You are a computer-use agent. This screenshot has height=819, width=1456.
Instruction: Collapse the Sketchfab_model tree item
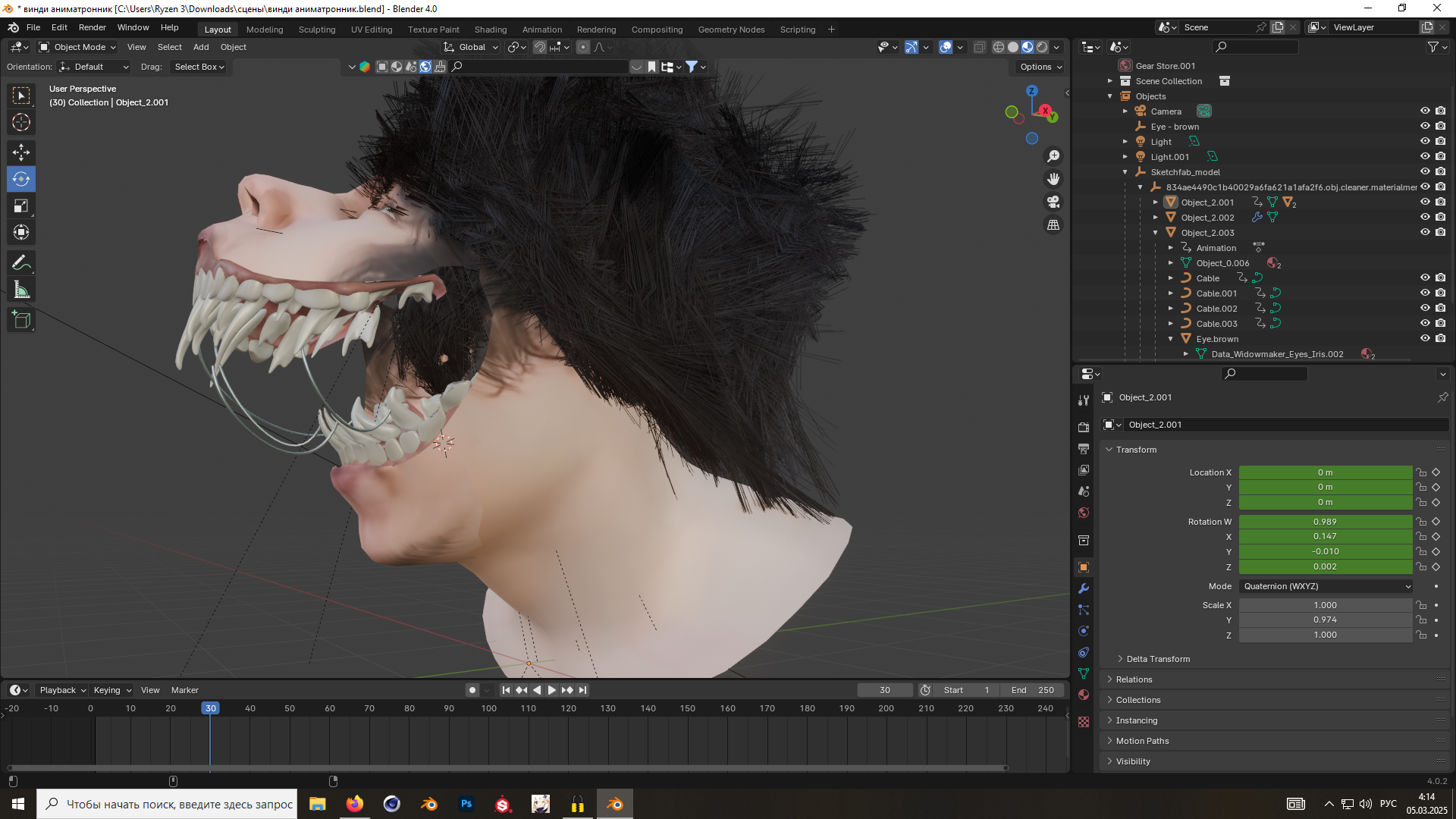pos(1125,172)
